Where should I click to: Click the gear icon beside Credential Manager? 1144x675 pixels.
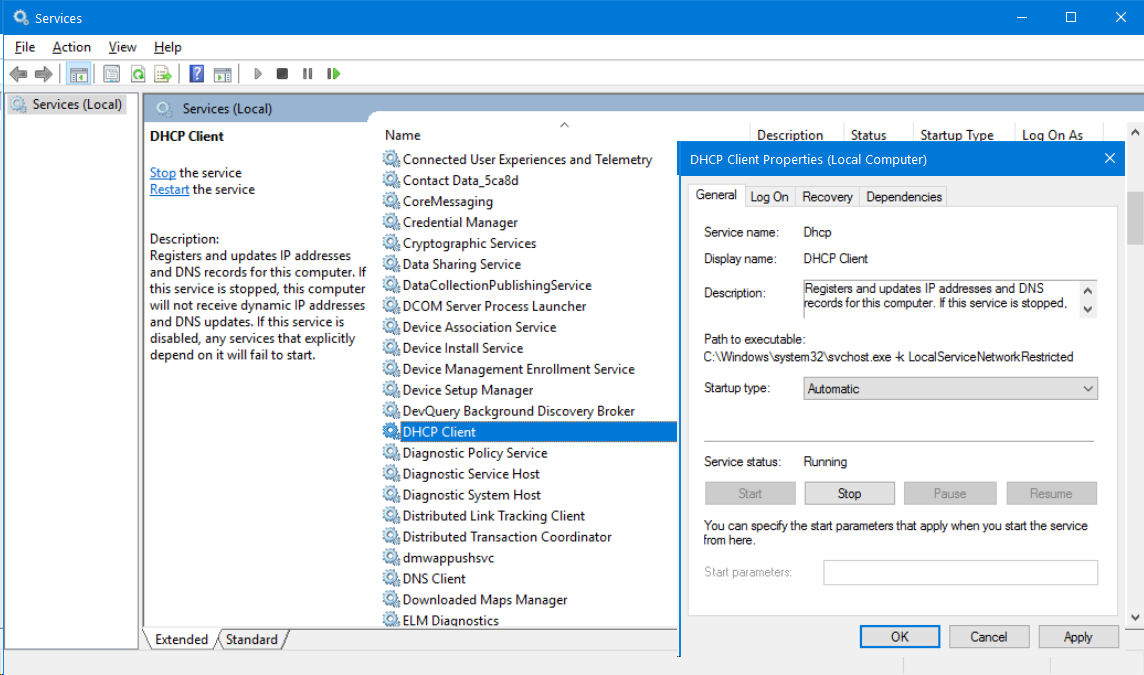pos(392,222)
